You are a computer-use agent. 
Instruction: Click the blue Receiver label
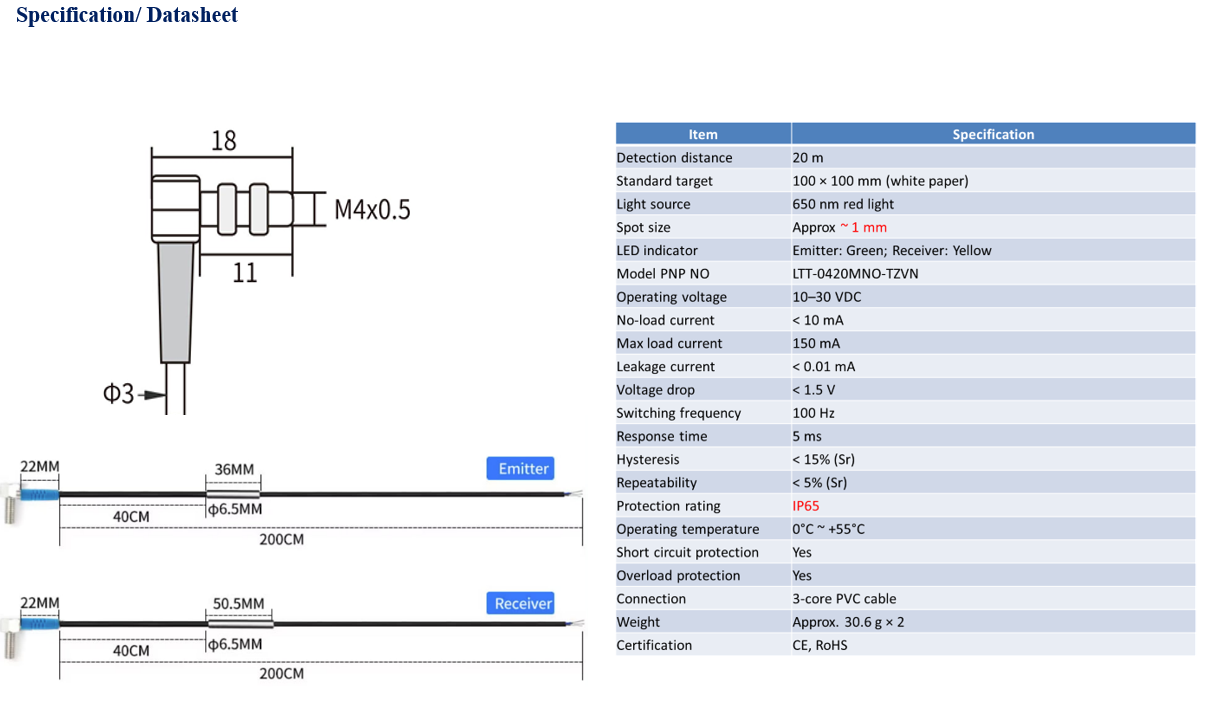click(x=520, y=603)
